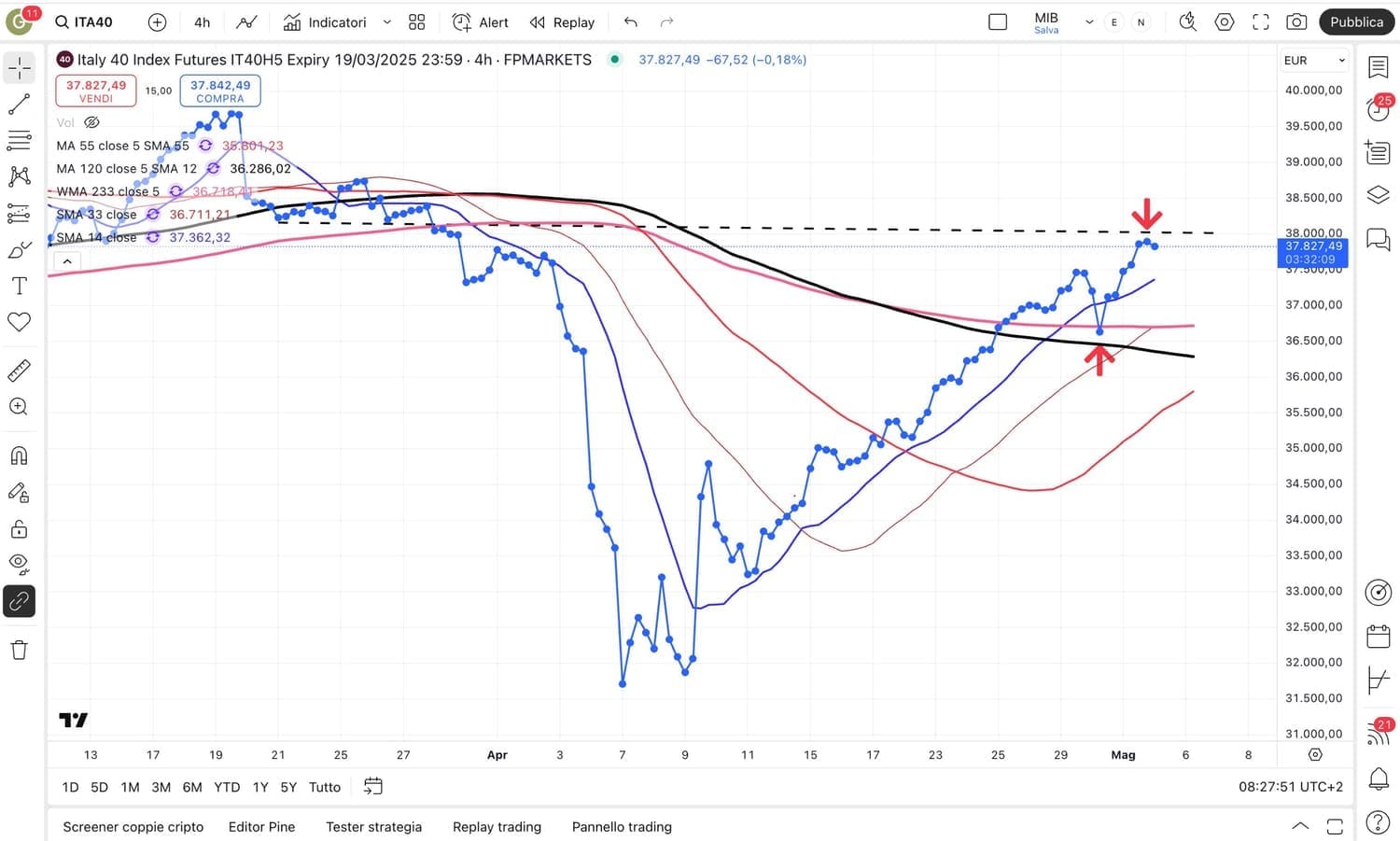Select the crosshair cursor tool
Viewport: 1400px width, 841px height.
click(20, 68)
